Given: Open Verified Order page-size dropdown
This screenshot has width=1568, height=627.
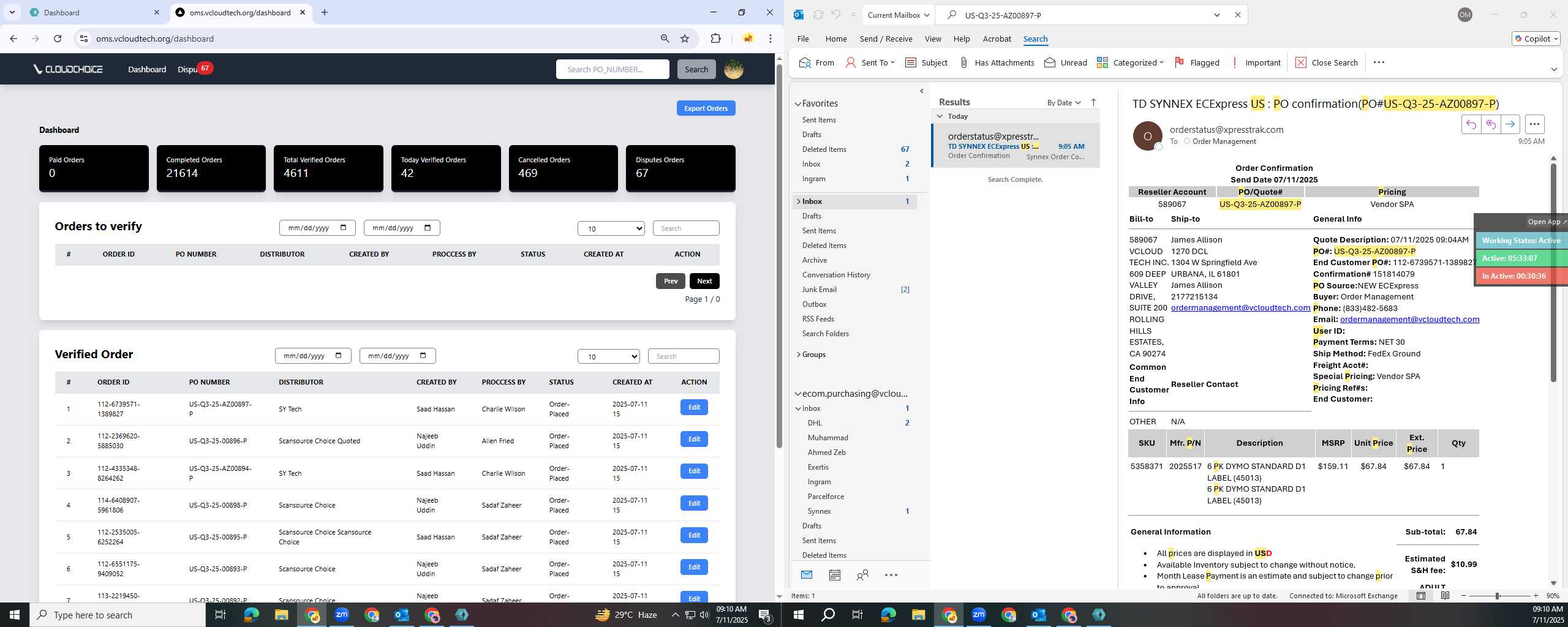Looking at the screenshot, I should tap(609, 356).
